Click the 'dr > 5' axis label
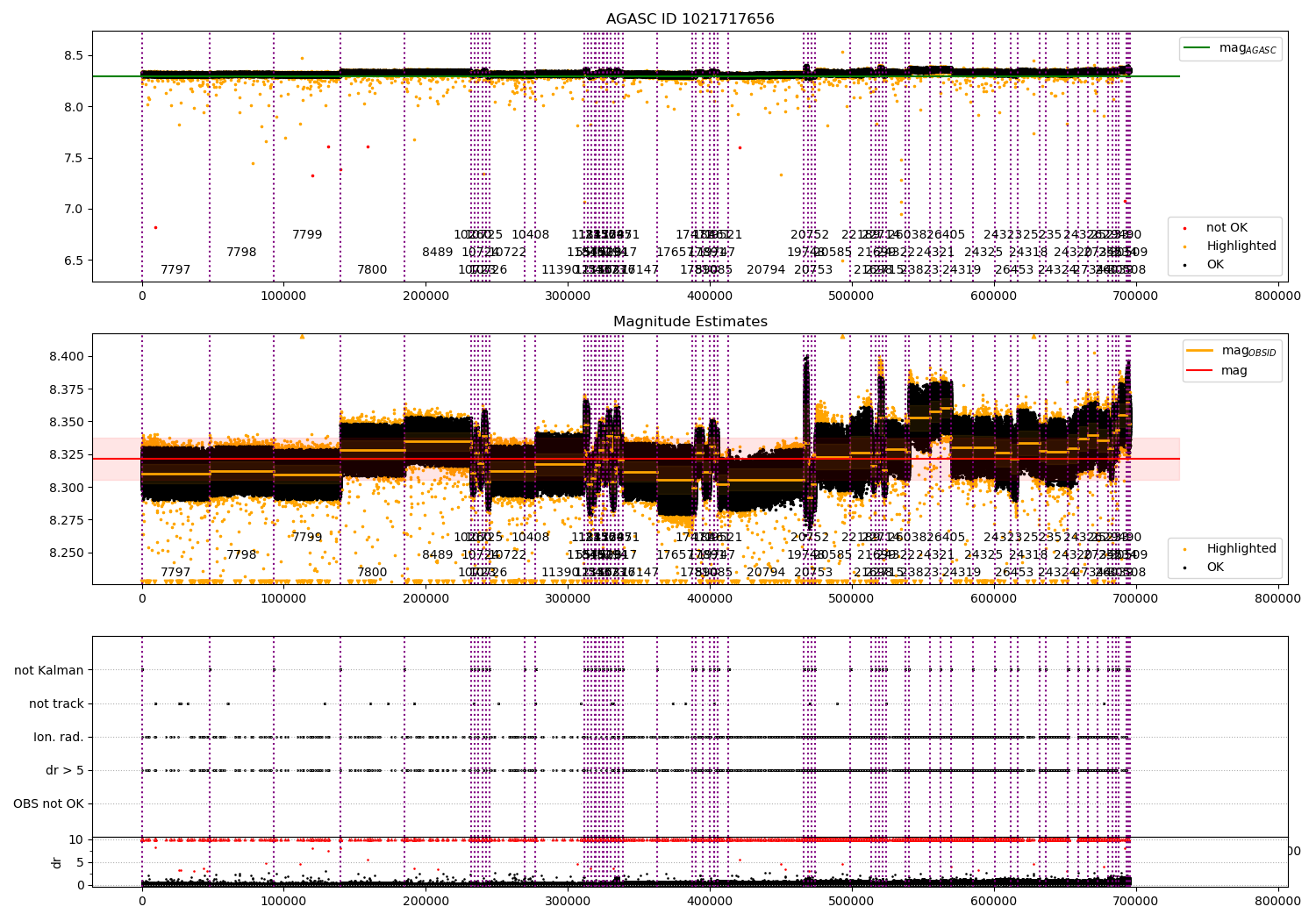 coord(65,770)
